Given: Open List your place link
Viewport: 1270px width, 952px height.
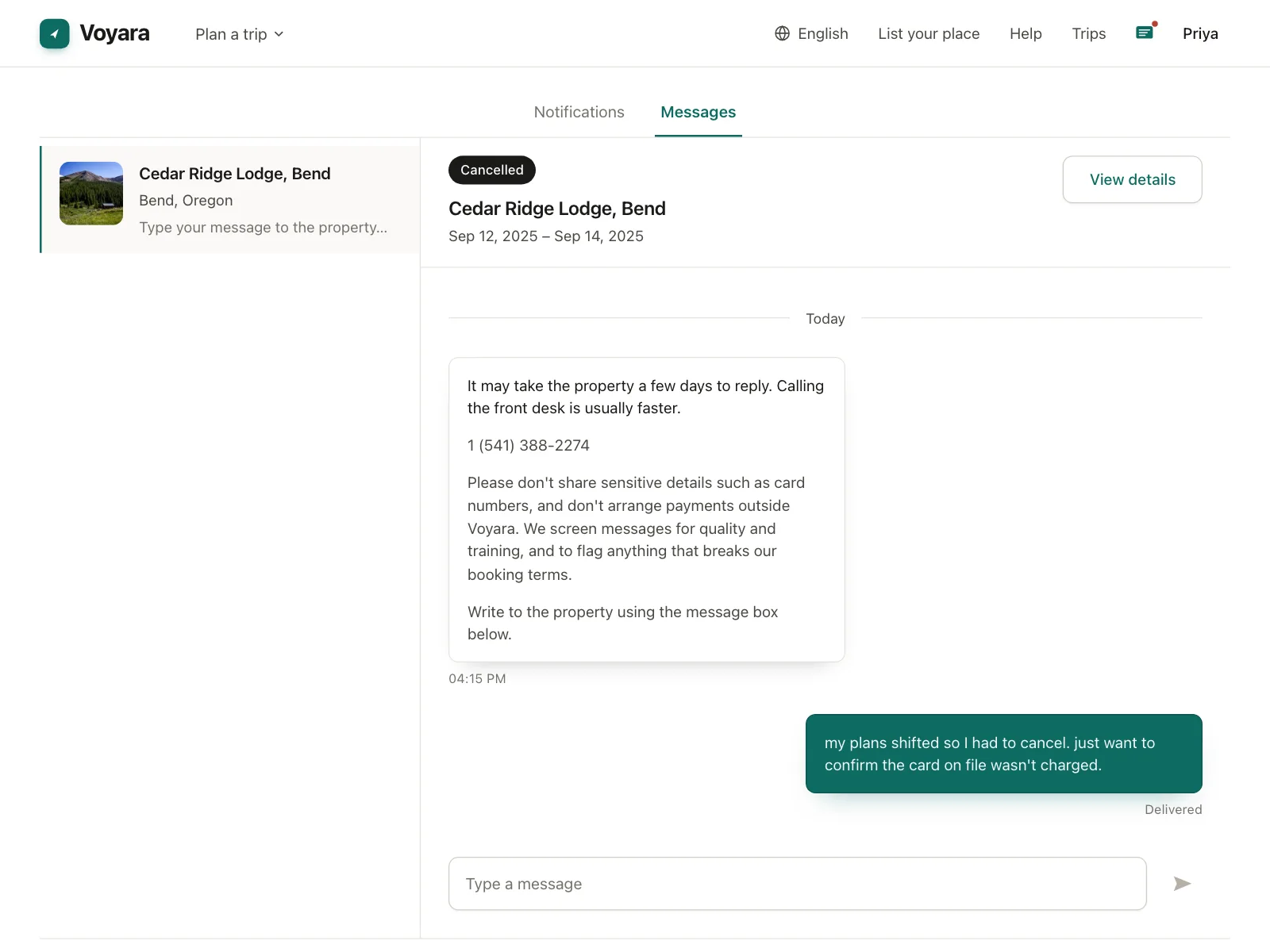Looking at the screenshot, I should (929, 33).
